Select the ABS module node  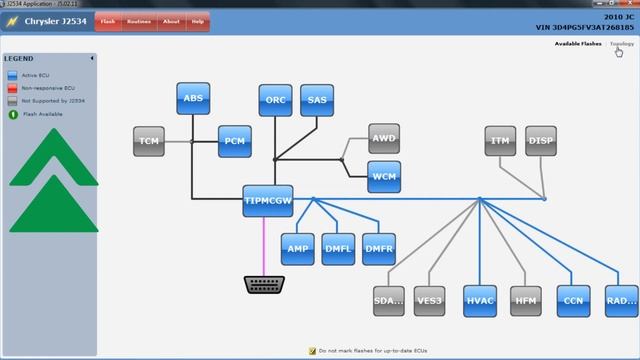point(193,98)
